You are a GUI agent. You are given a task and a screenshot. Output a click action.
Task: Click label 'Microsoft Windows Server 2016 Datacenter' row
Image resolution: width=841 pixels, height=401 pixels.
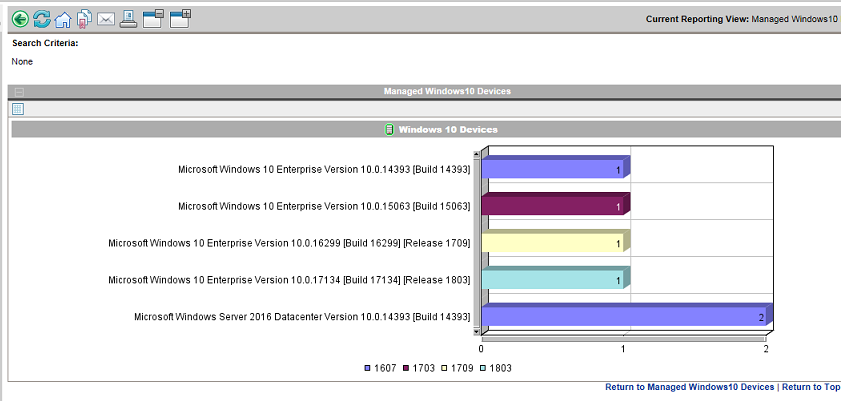coord(302,317)
